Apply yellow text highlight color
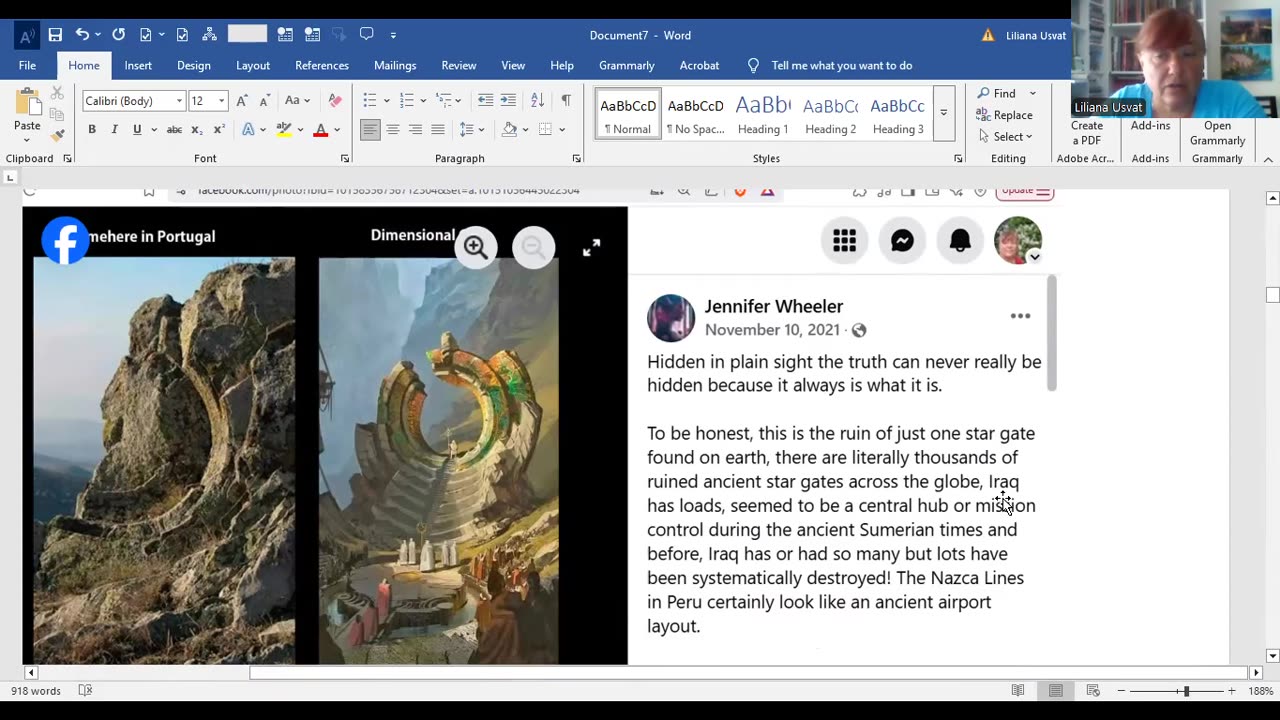1280x720 pixels. (284, 129)
